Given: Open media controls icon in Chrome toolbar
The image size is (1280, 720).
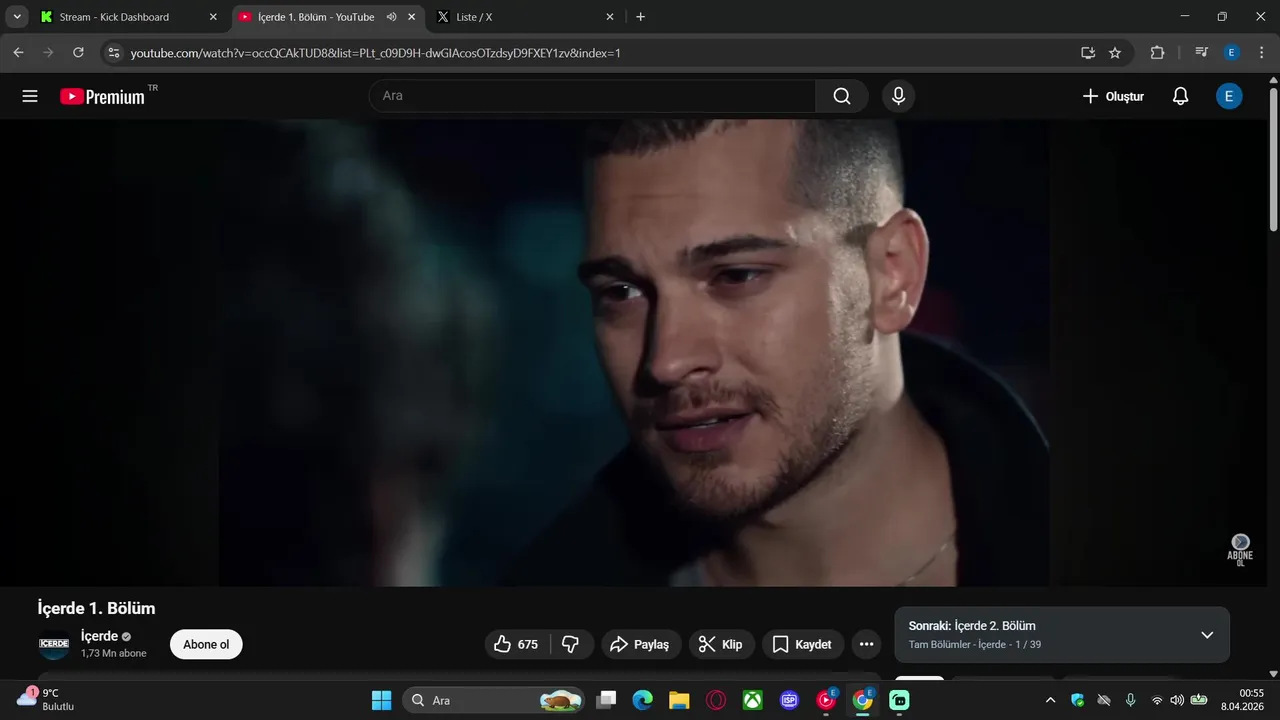Looking at the screenshot, I should pos(1201,53).
